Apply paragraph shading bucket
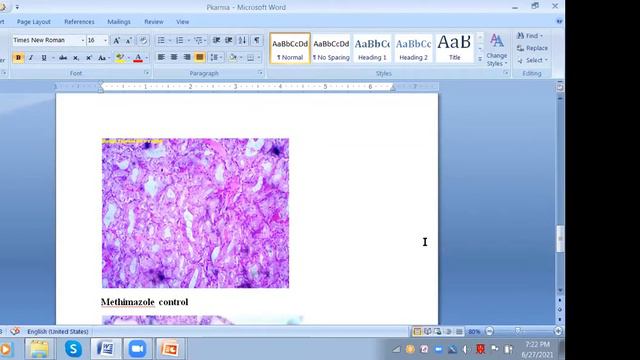 pos(233,57)
